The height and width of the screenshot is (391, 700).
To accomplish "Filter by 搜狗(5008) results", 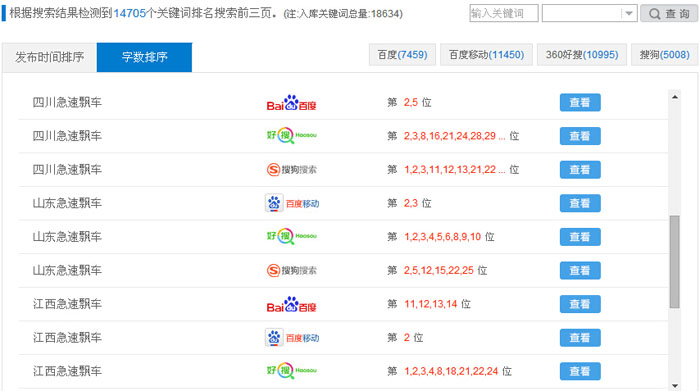I will point(664,55).
